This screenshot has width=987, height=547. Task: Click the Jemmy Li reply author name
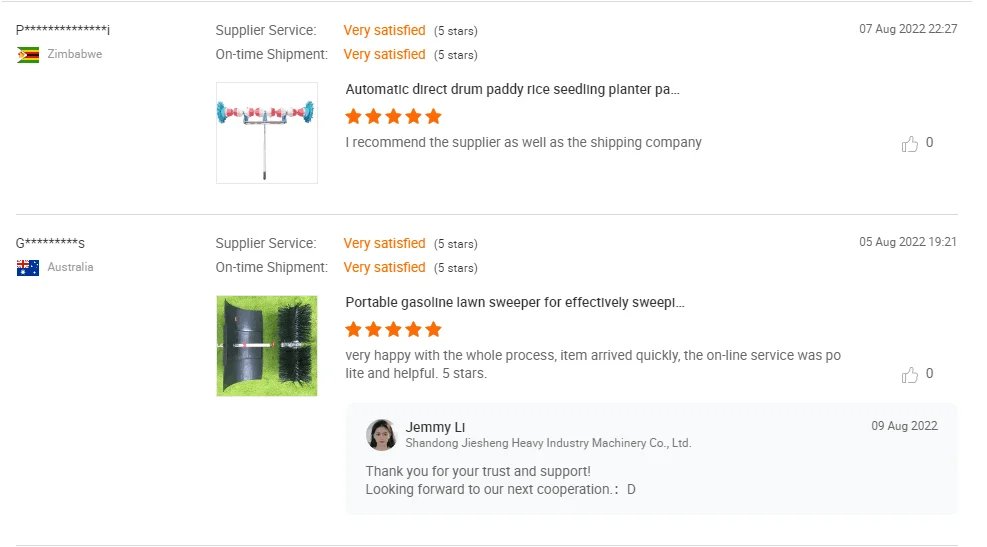tap(435, 427)
